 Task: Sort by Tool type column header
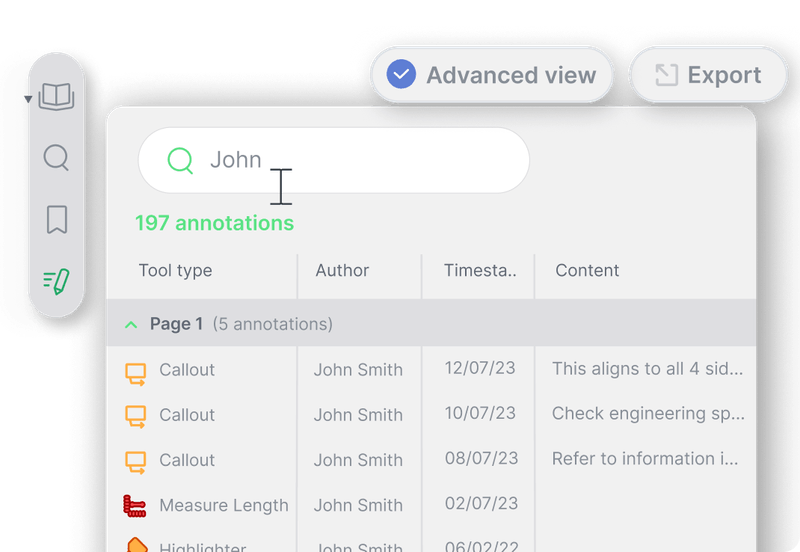(175, 271)
